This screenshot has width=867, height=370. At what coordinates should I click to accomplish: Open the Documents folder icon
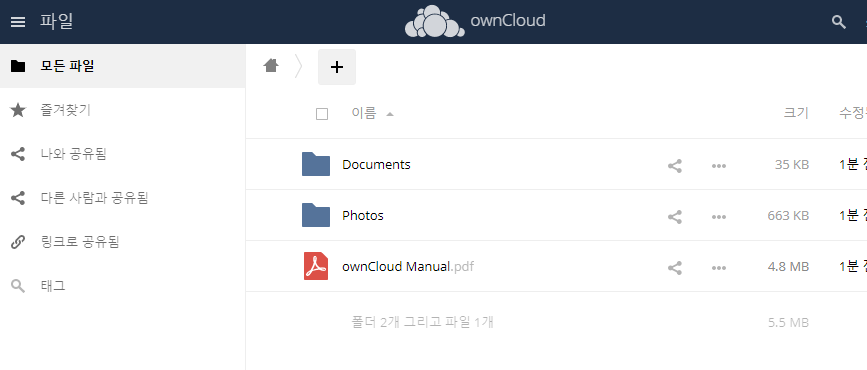click(x=316, y=164)
